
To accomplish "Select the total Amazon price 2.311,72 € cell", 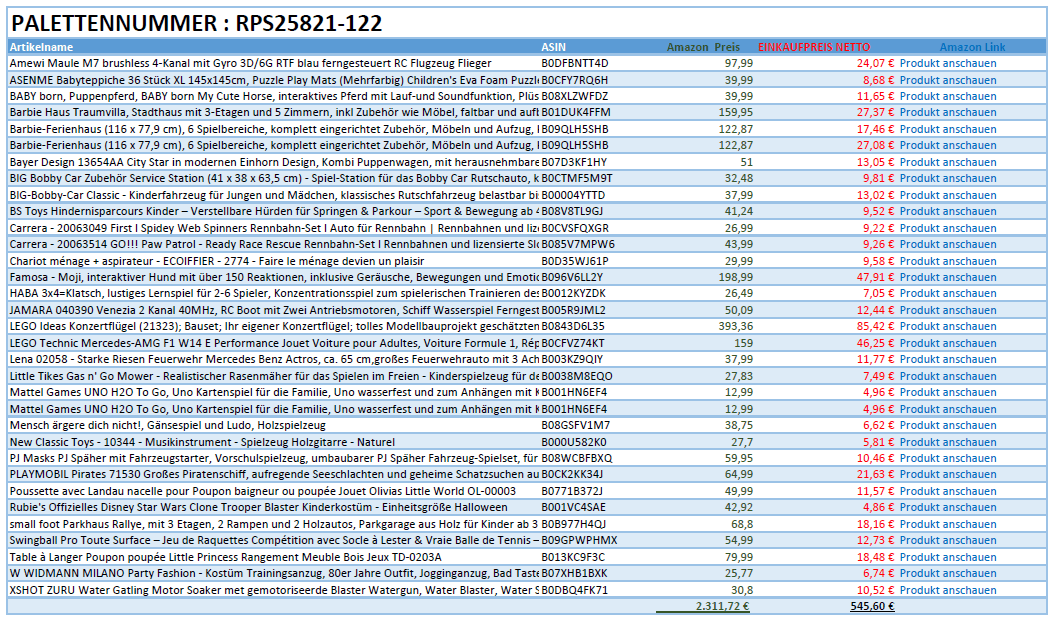I will tap(722, 606).
